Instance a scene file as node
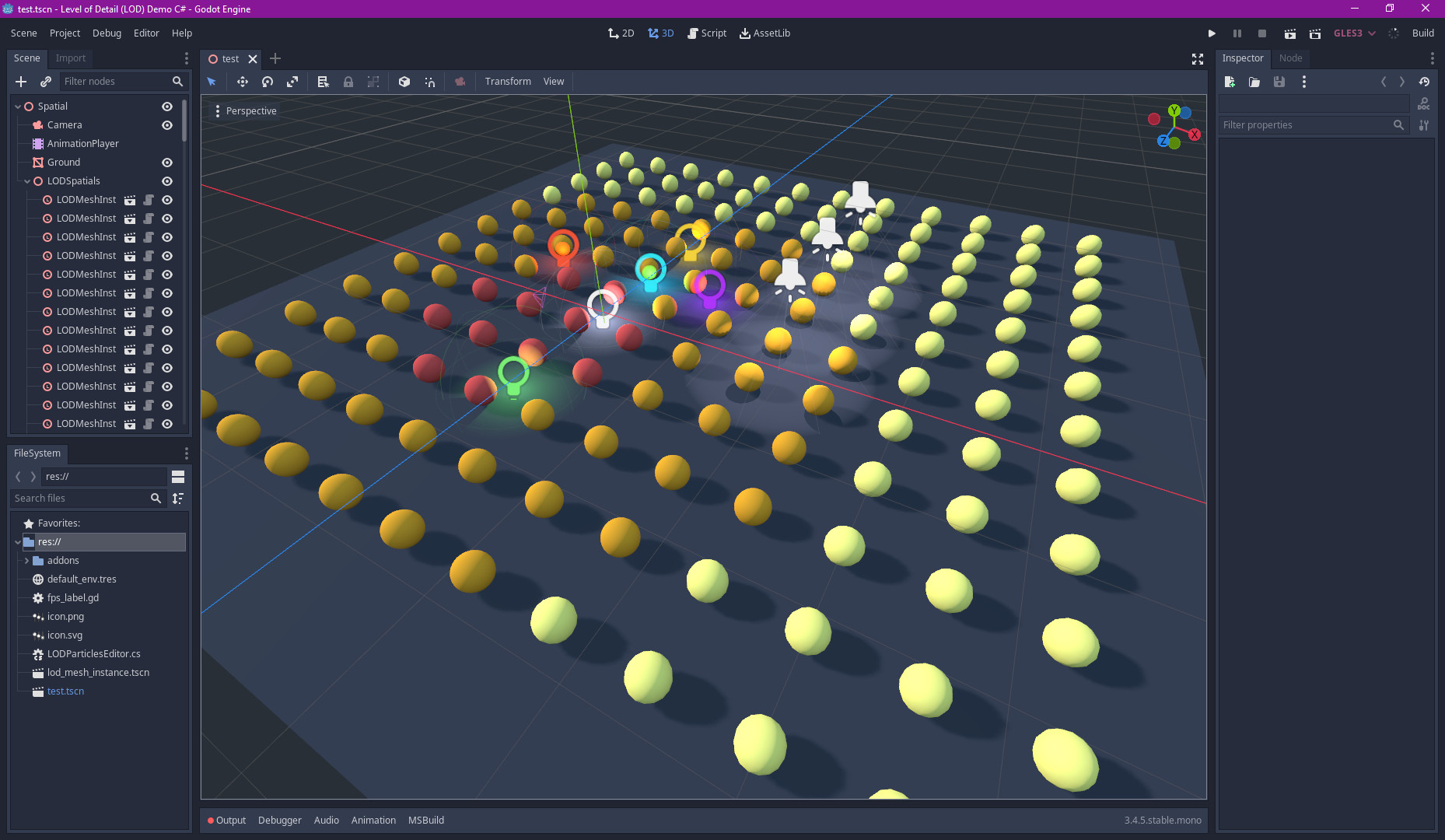The height and width of the screenshot is (840, 1445). pos(46,81)
